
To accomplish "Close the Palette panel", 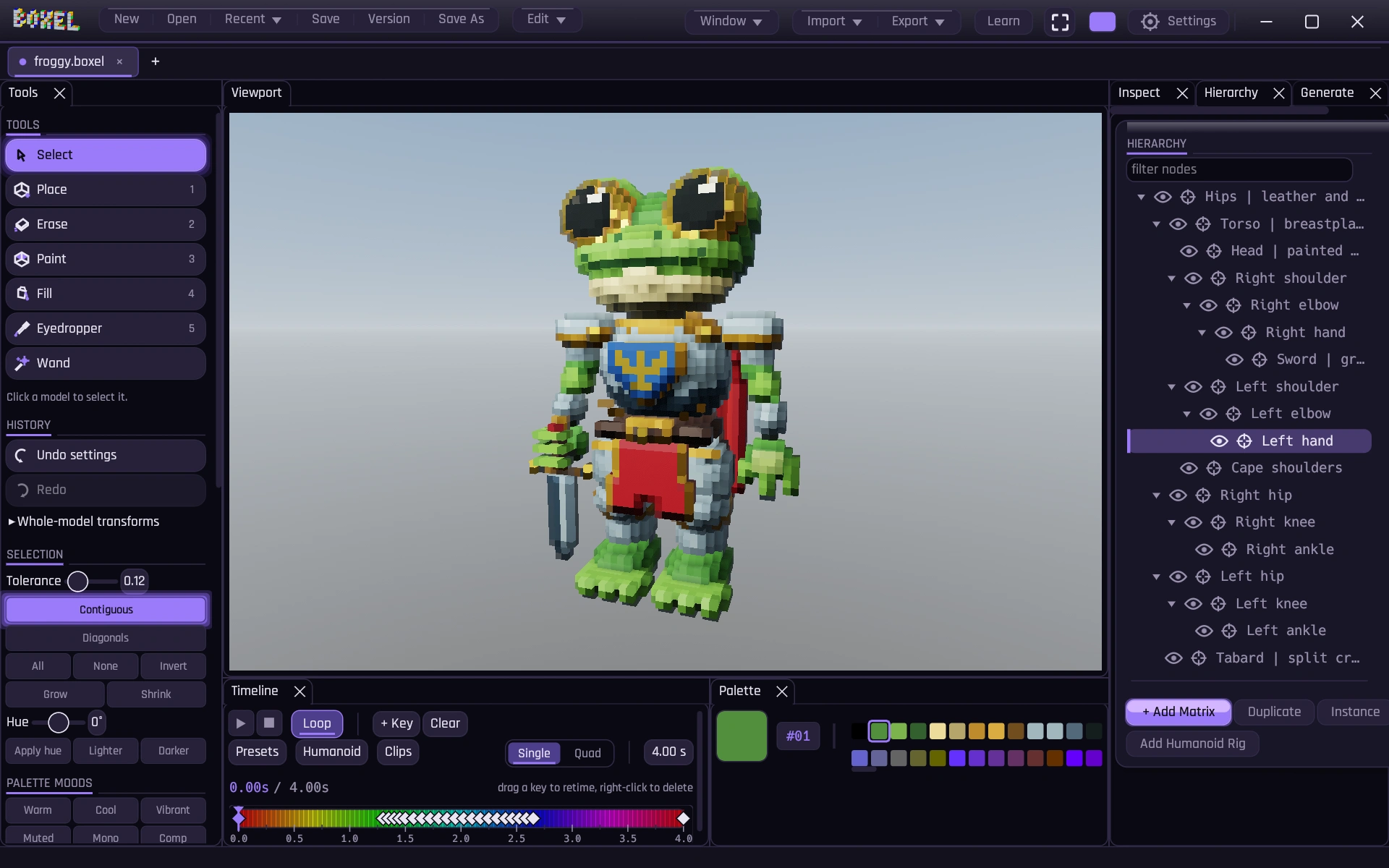I will (x=782, y=692).
